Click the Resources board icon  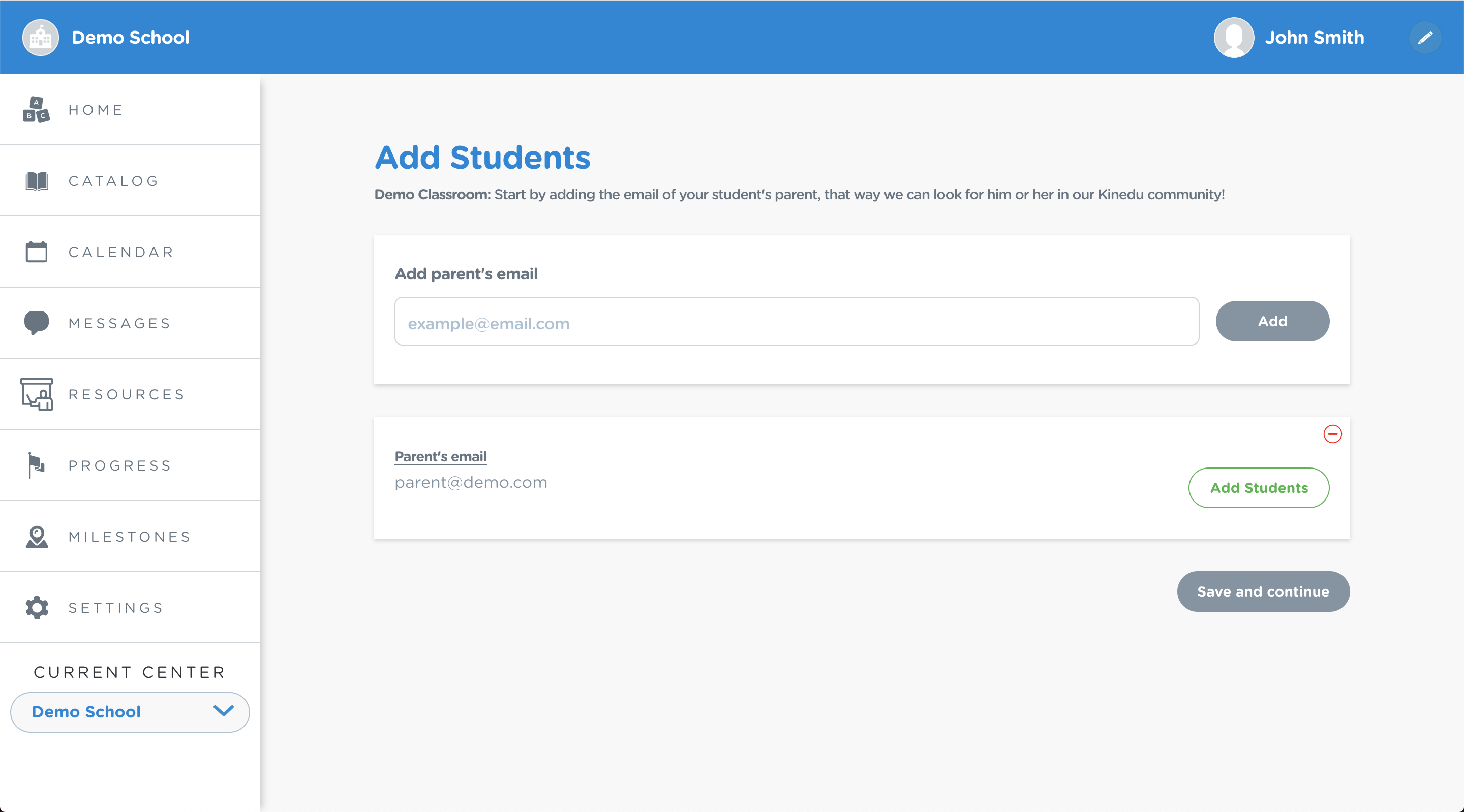[x=37, y=394]
